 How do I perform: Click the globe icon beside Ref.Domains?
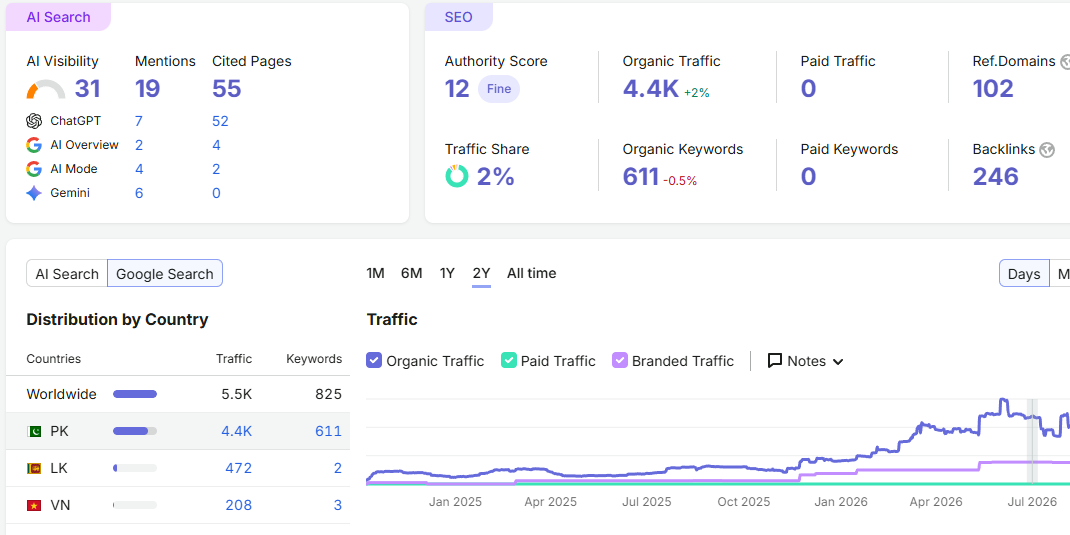[1066, 62]
